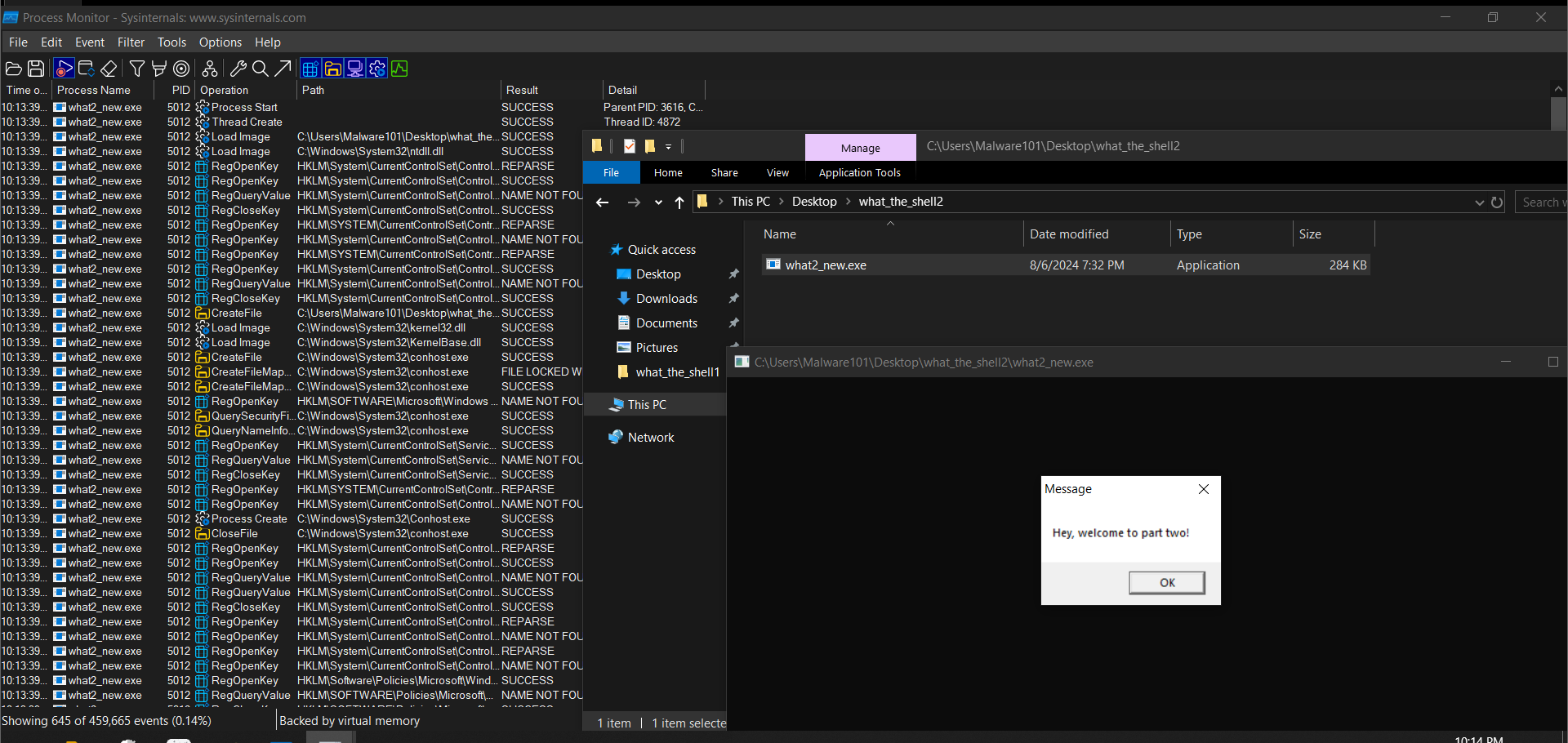The image size is (1568, 743).
Task: Open the Filter dialog via funnel icon
Action: [x=137, y=69]
